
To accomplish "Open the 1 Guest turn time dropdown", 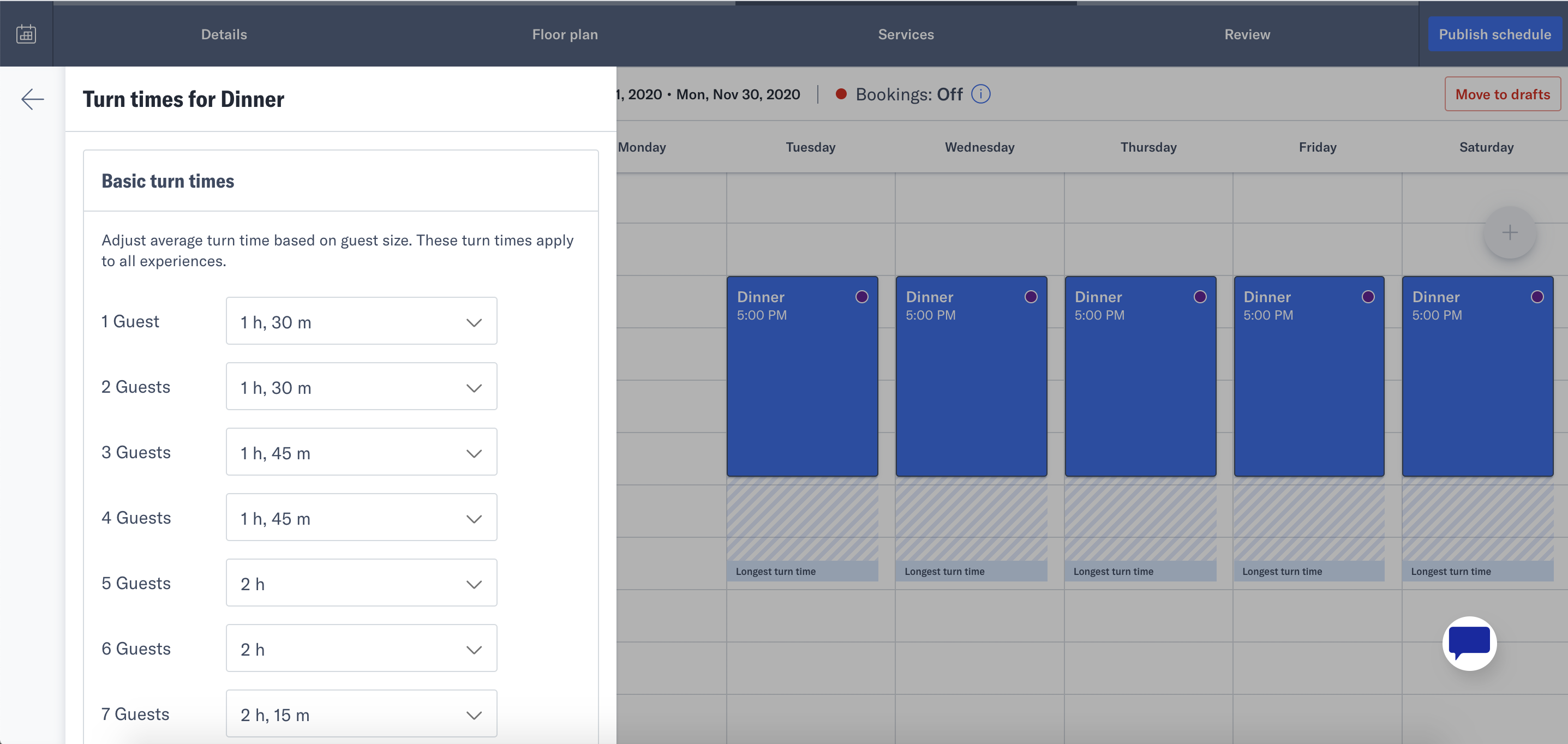I will tap(362, 321).
